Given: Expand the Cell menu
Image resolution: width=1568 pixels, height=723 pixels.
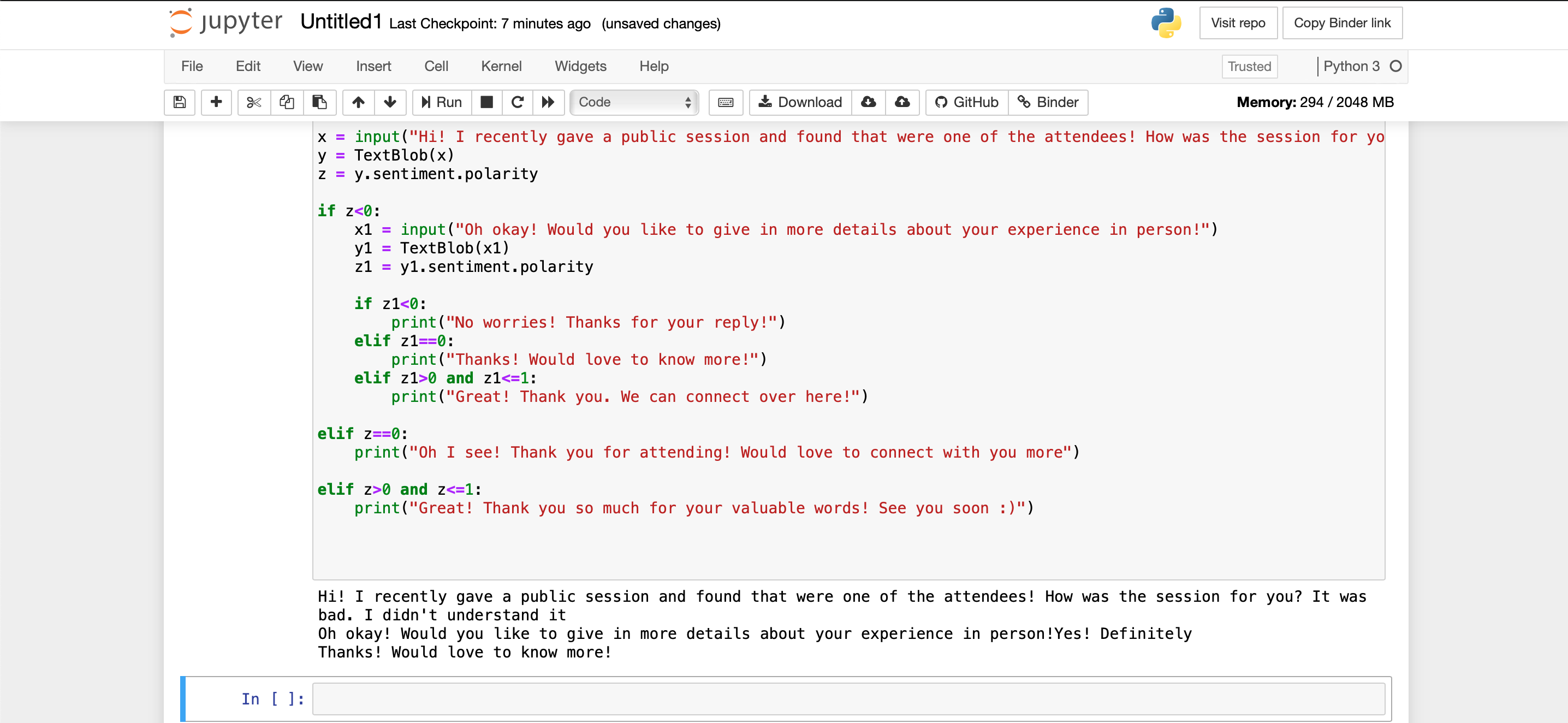Looking at the screenshot, I should point(436,66).
